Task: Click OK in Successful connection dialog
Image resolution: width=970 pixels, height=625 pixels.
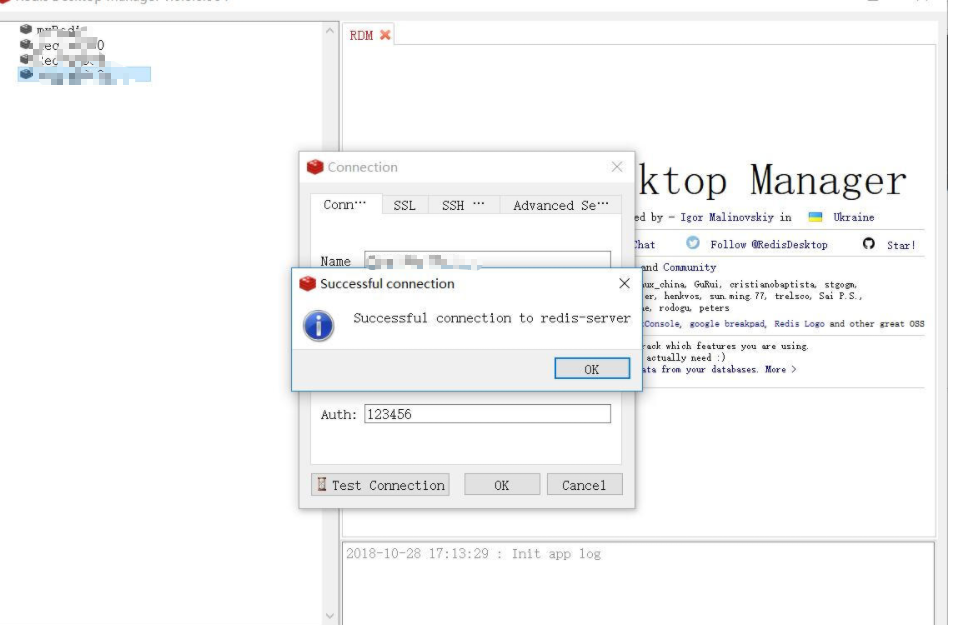Action: coord(592,368)
